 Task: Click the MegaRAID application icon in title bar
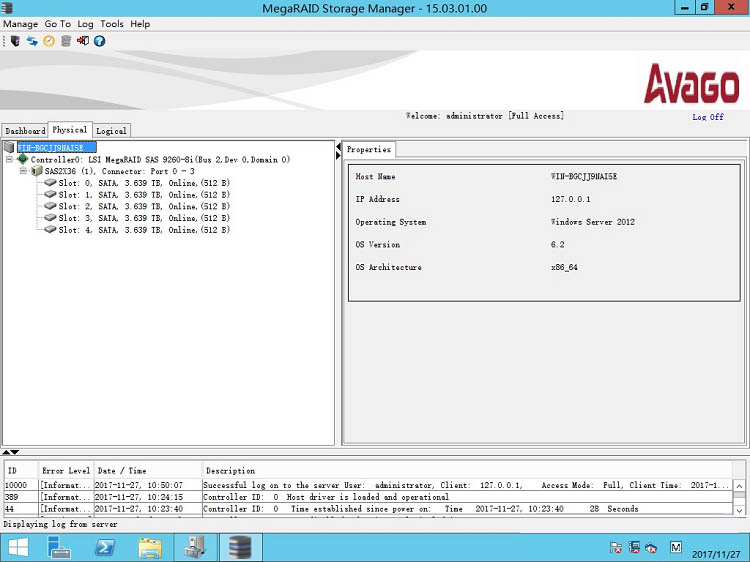click(8, 8)
